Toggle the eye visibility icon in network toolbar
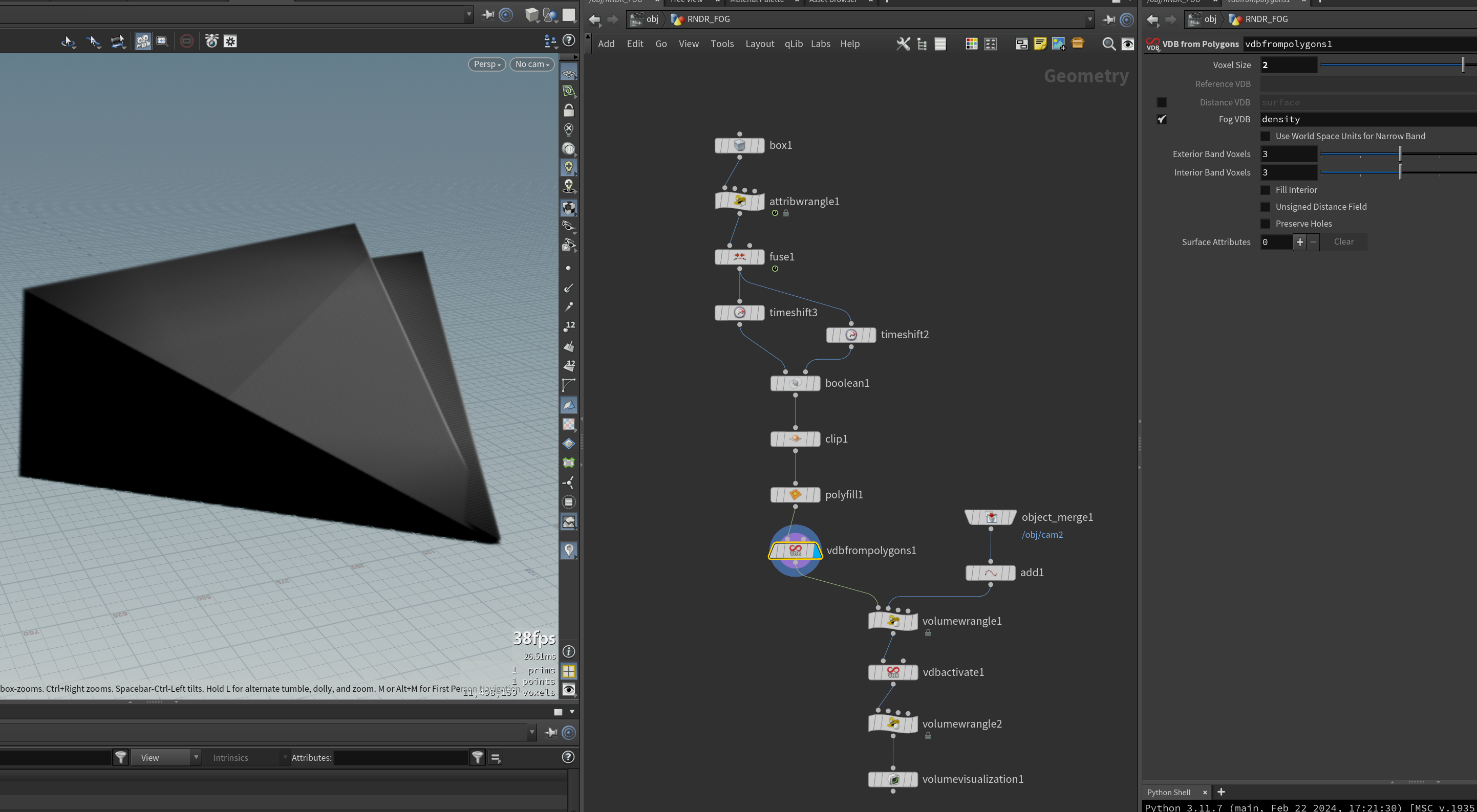This screenshot has height=812, width=1477. click(1128, 44)
